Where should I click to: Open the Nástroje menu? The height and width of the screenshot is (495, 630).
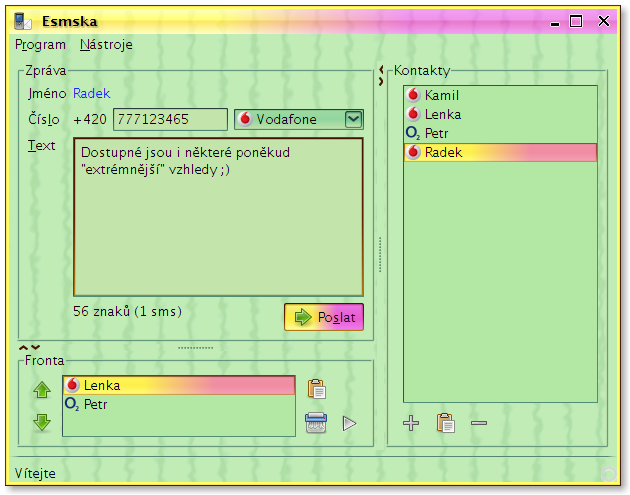(x=106, y=45)
